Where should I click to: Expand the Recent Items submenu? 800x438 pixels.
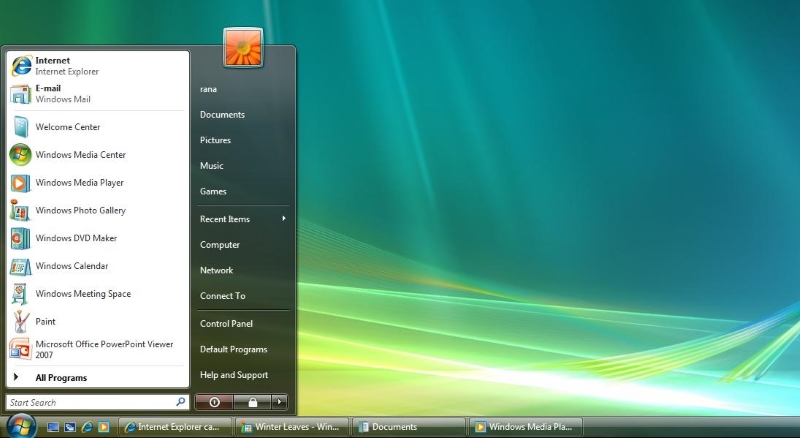click(x=243, y=219)
